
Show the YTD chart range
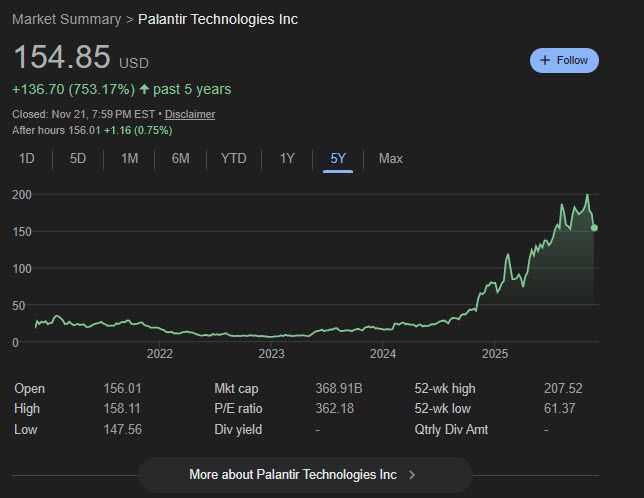coord(233,158)
